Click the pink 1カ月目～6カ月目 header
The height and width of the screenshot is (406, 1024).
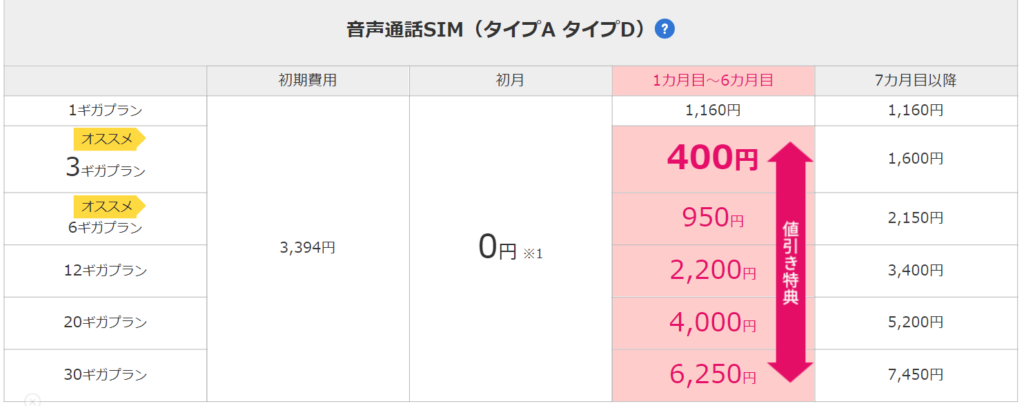coord(713,81)
